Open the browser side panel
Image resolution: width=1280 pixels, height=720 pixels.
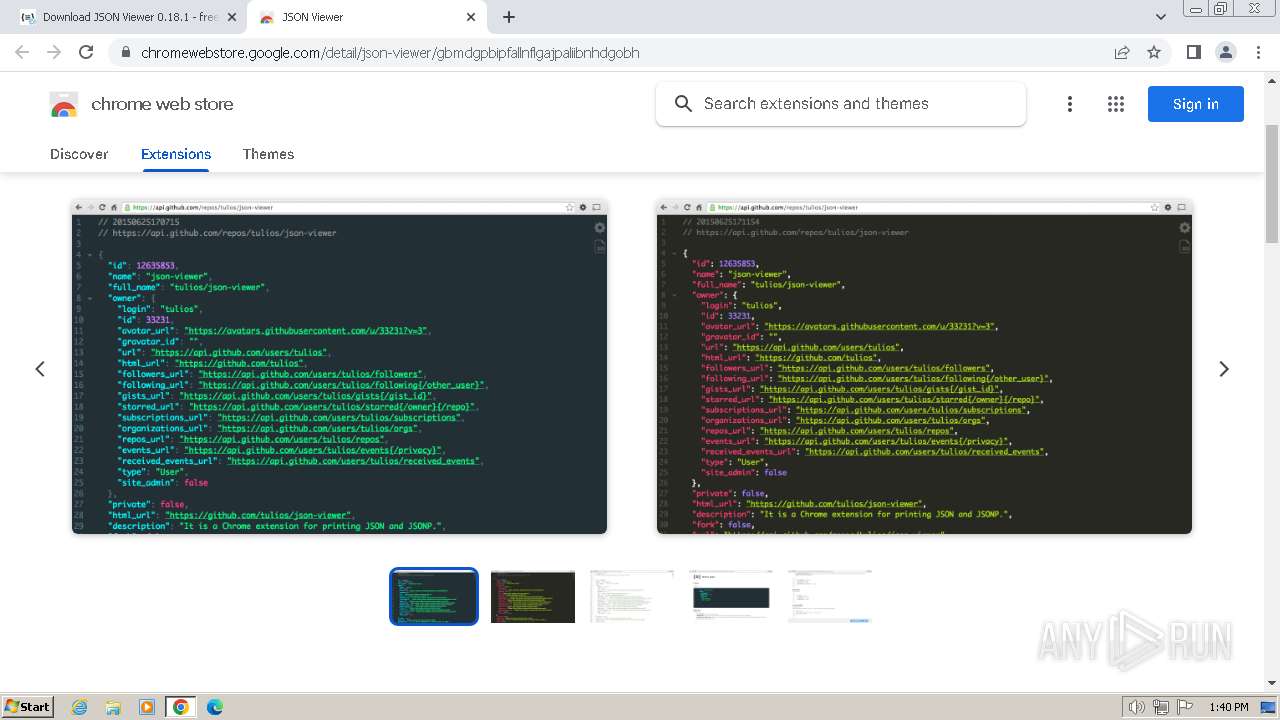tap(1193, 52)
